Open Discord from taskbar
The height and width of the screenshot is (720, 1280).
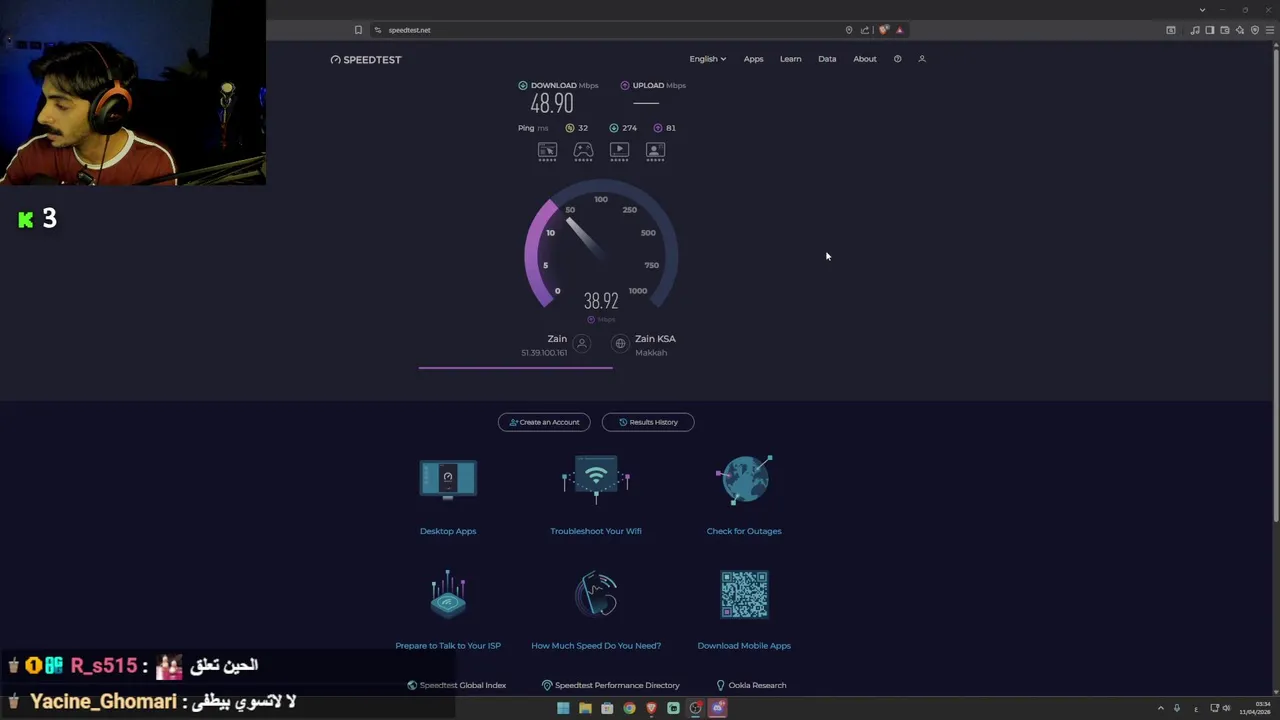(718, 708)
